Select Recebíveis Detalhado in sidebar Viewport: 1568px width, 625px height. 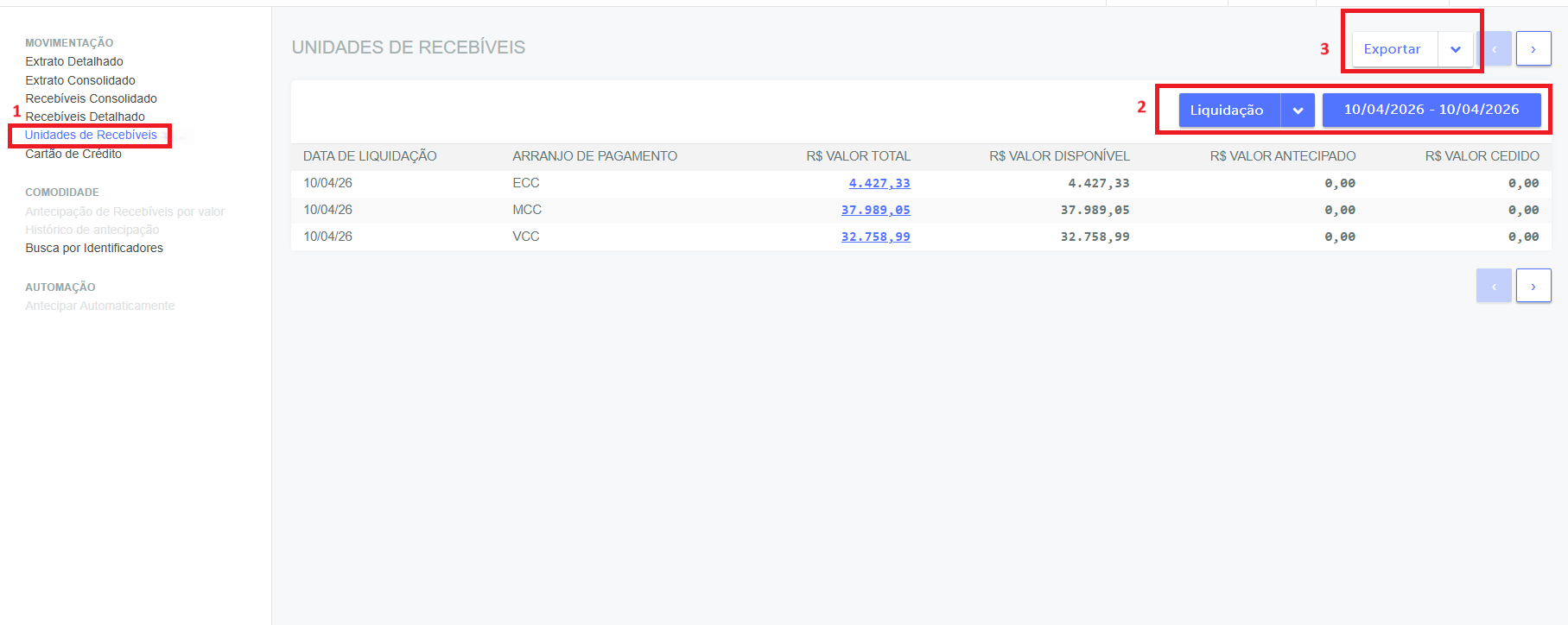click(x=85, y=117)
